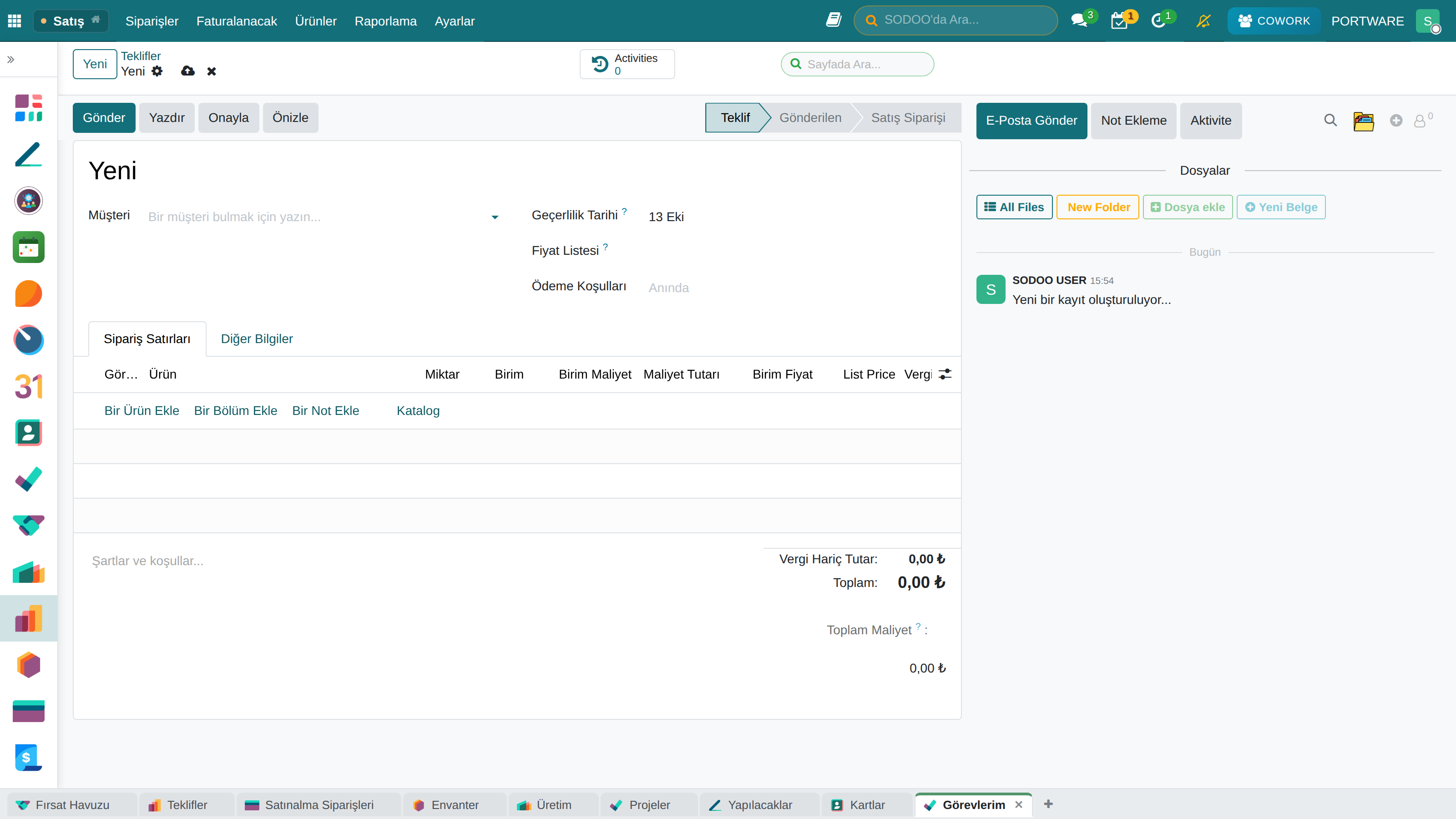Open the manufacturing app in sidebar

[28, 572]
